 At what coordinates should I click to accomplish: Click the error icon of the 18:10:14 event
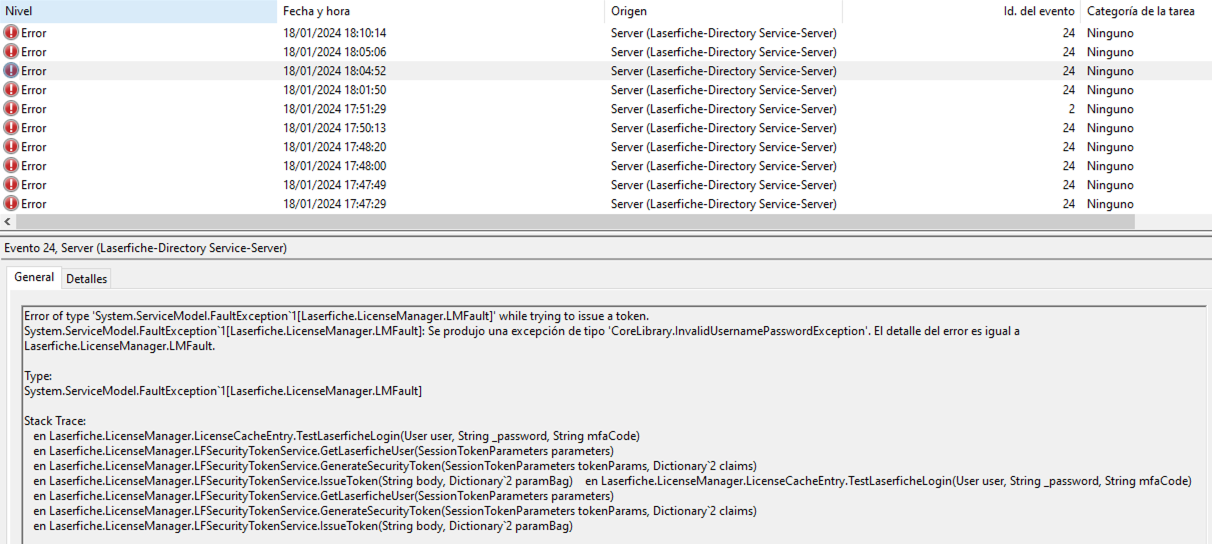[11, 33]
